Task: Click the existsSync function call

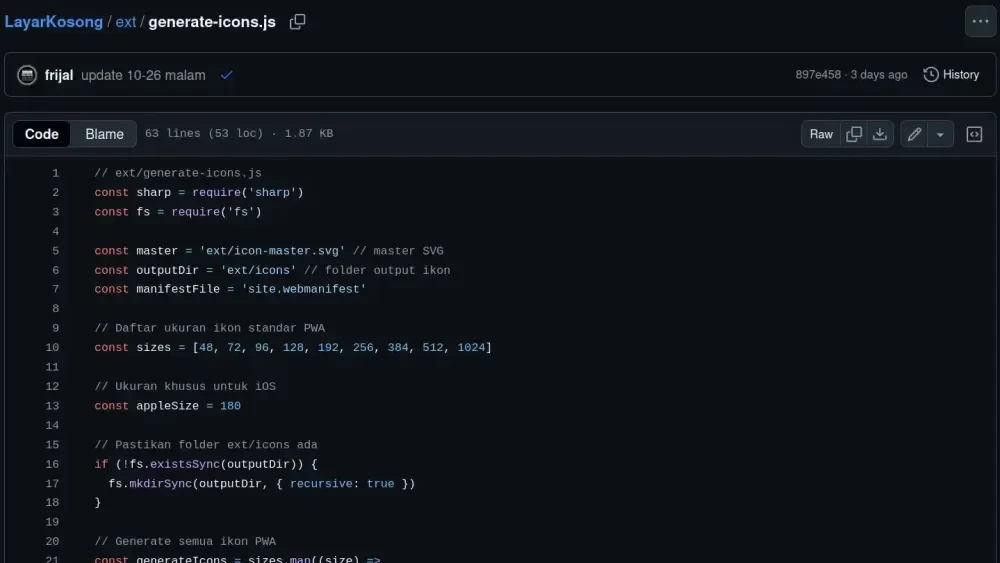Action: (x=185, y=464)
